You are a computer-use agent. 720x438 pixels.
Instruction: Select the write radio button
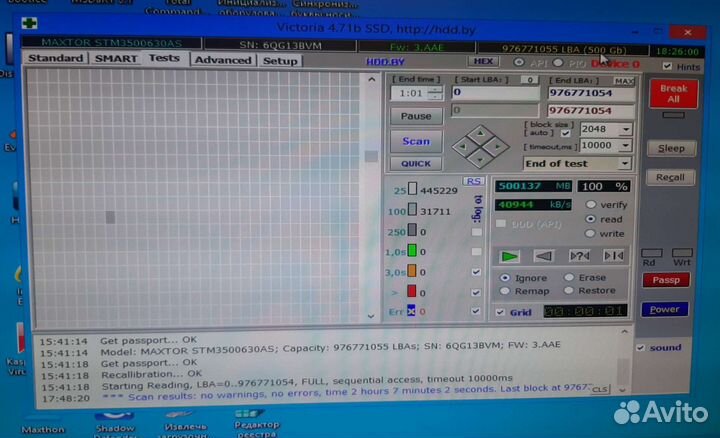point(590,233)
